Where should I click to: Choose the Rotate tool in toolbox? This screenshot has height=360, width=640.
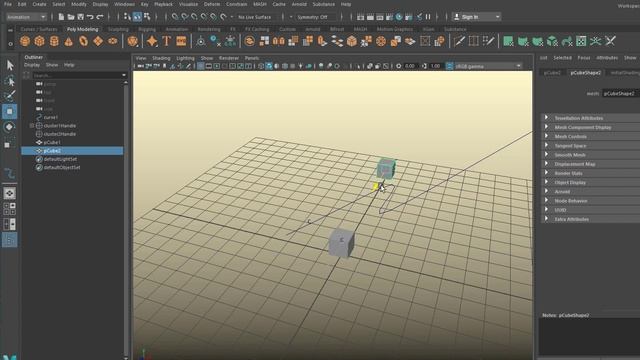[10, 127]
